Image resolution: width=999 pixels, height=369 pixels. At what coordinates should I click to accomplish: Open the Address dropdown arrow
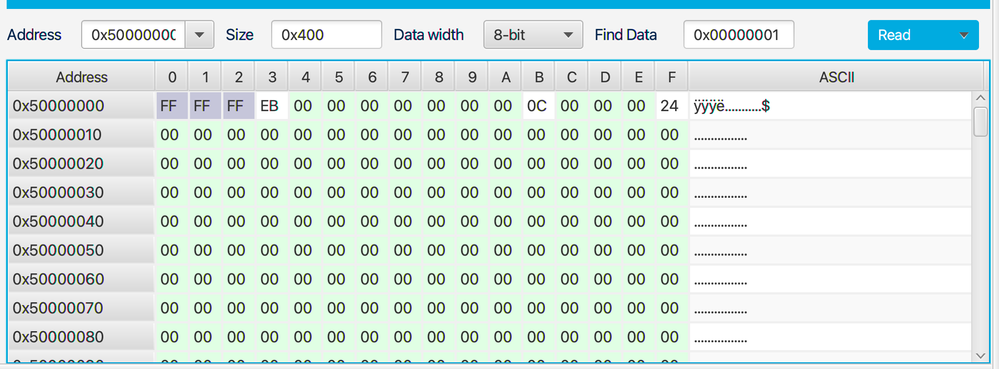199,35
